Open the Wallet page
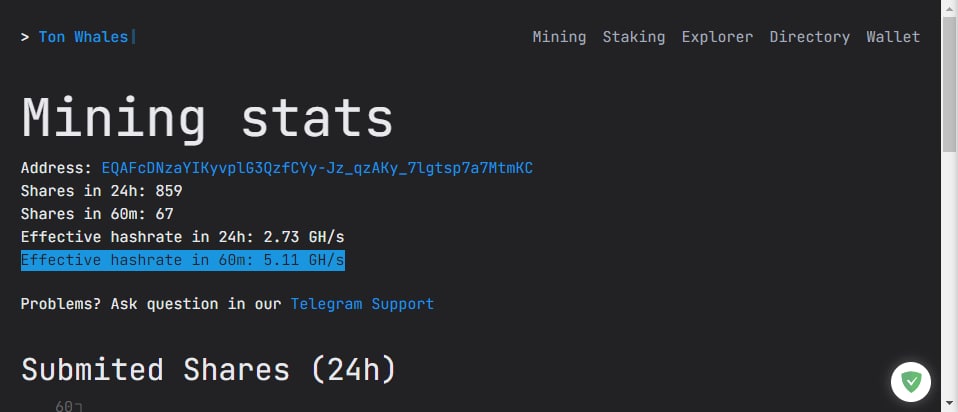Viewport: 958px width, 412px height. click(x=893, y=37)
